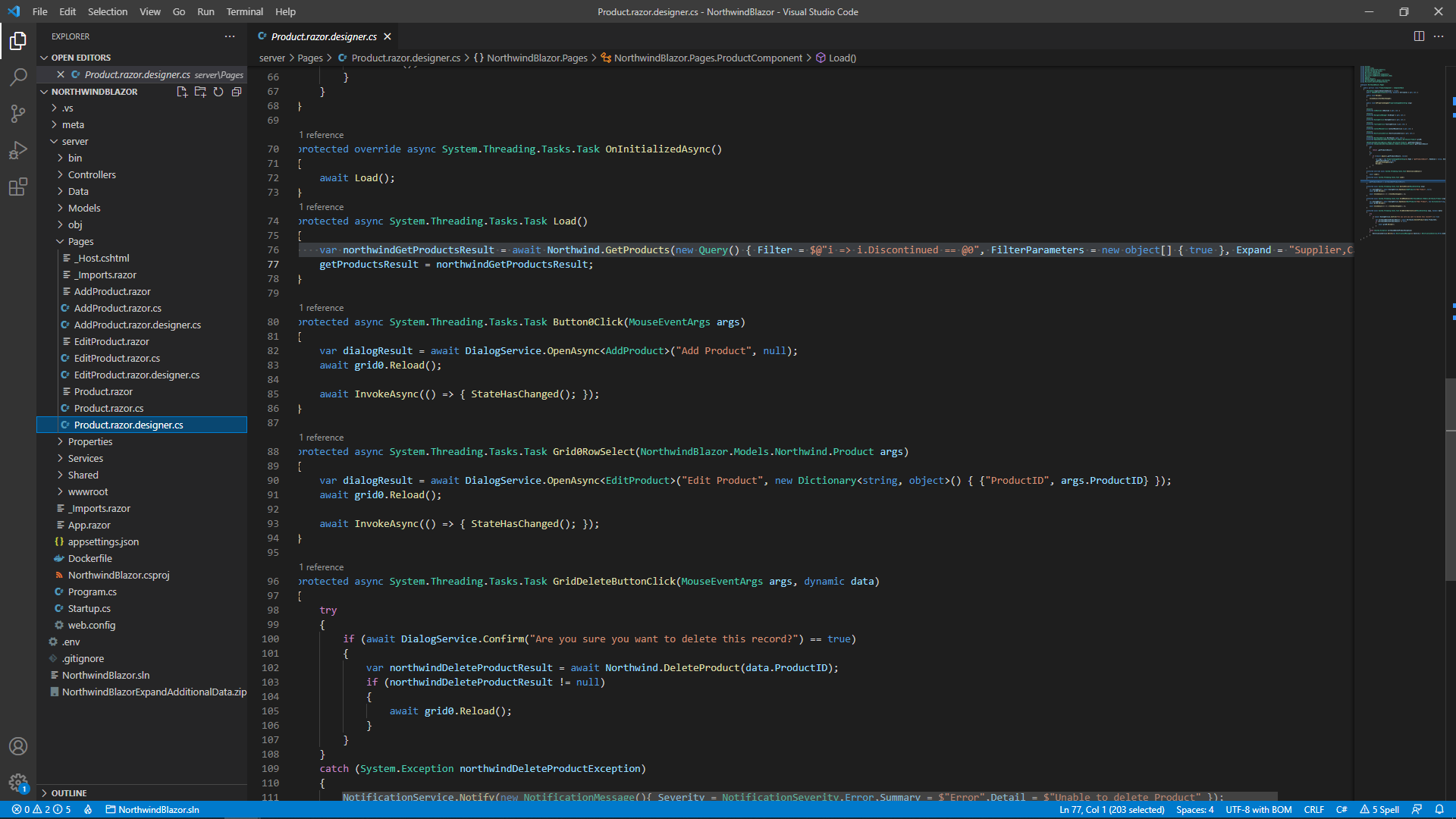Show errors and warnings in status bar
Screen dimensions: 1456x819
tap(42, 810)
